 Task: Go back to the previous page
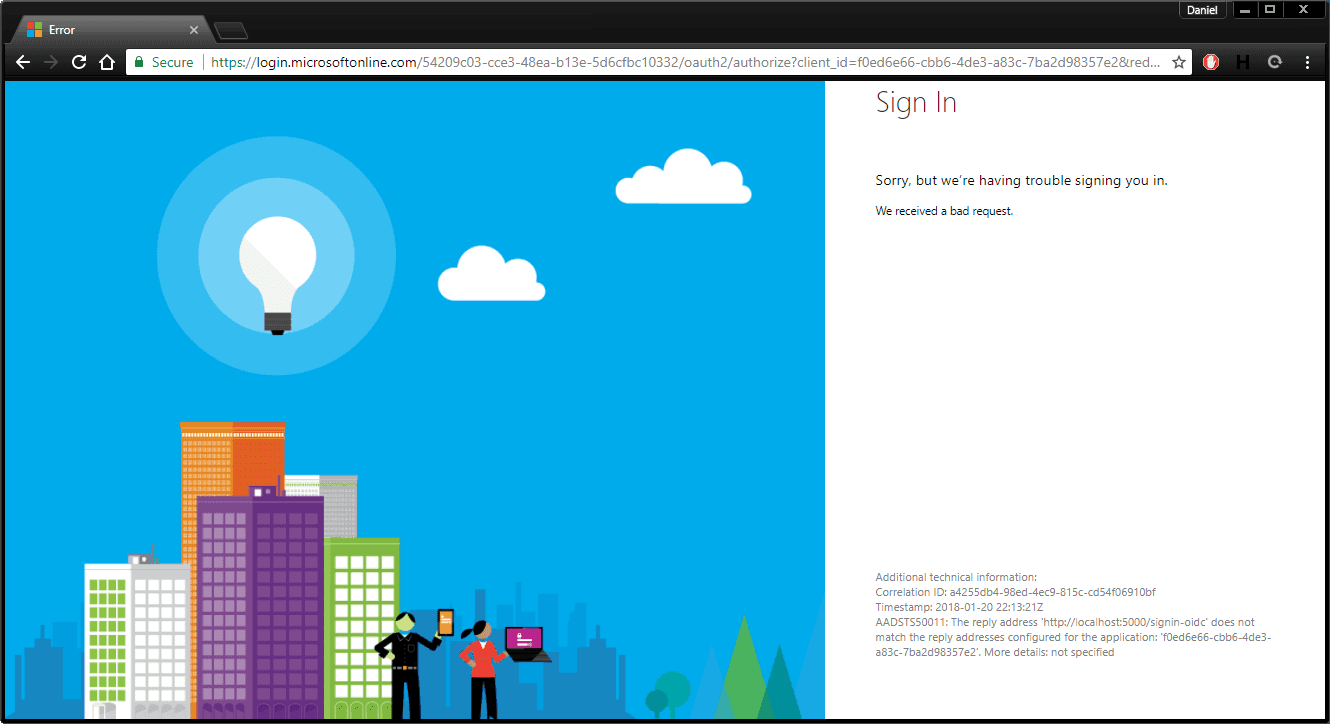click(x=23, y=62)
